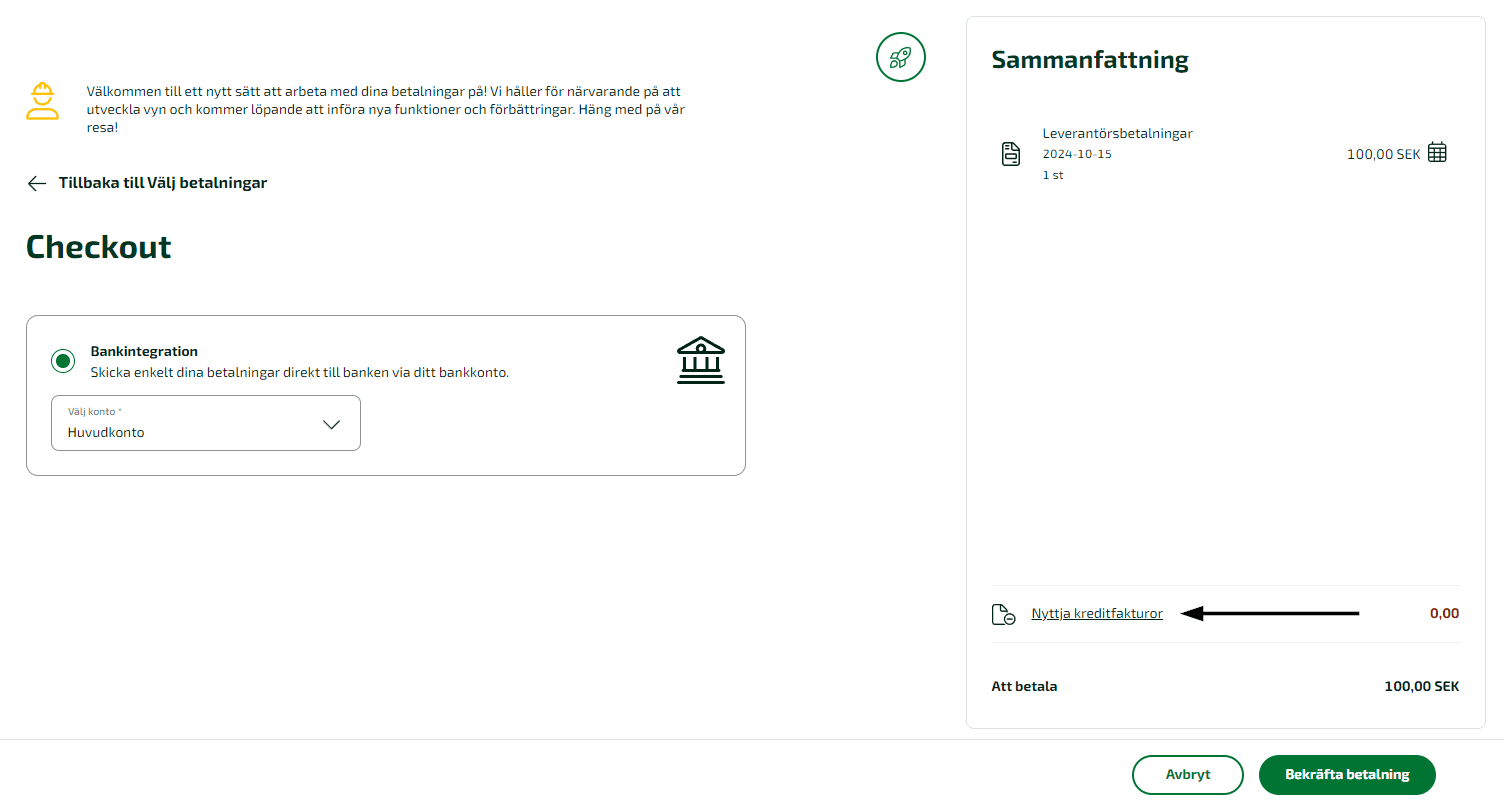Click the Sammanfattning heading
This screenshot has width=1504, height=809.
click(1090, 60)
